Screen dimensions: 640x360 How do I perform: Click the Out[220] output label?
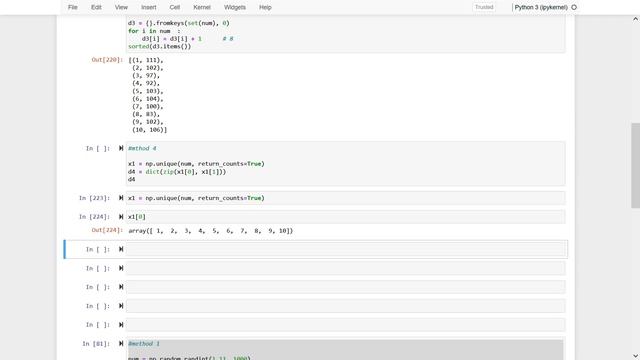(x=107, y=60)
